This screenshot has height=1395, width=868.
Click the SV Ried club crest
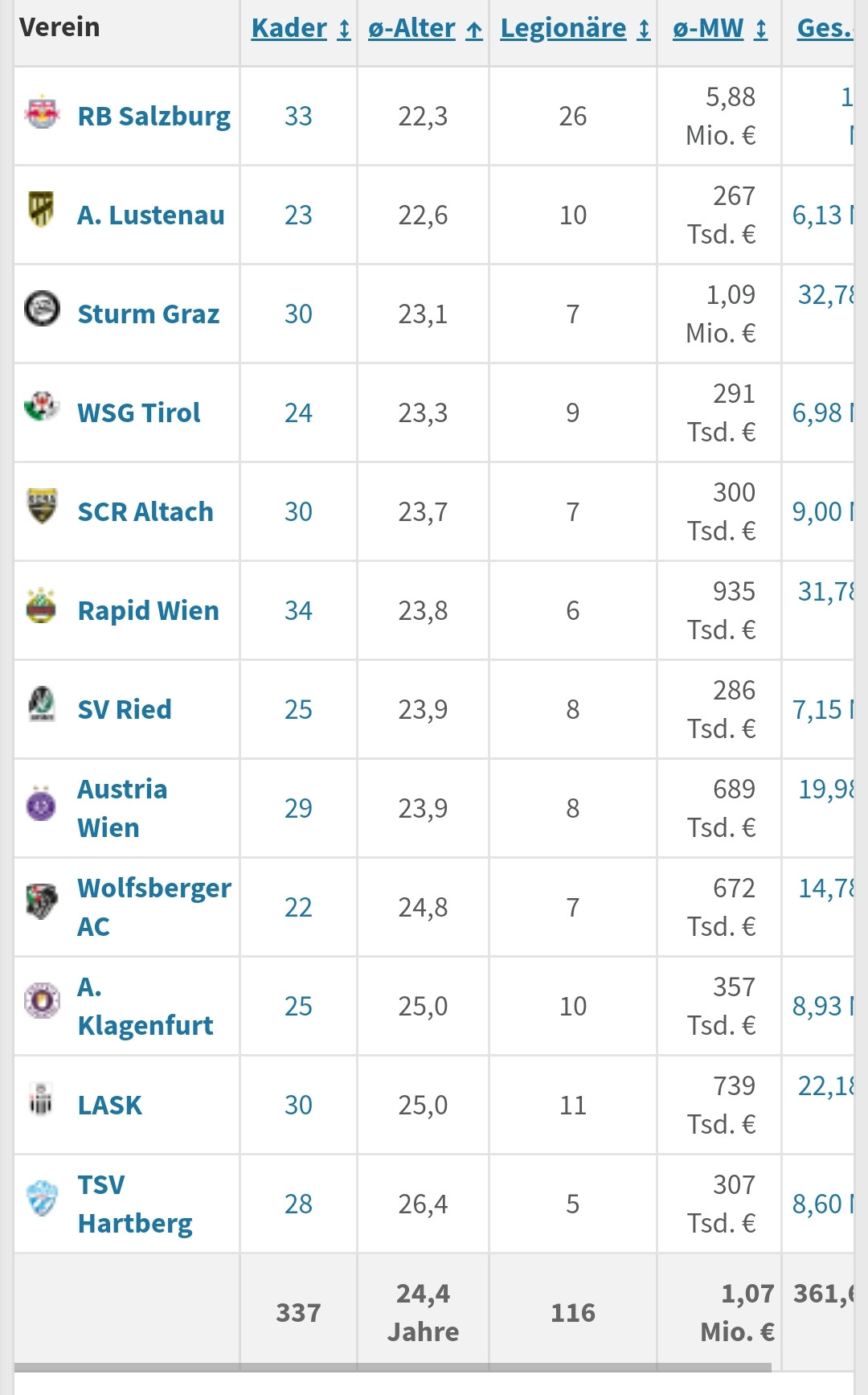pyautogui.click(x=42, y=704)
